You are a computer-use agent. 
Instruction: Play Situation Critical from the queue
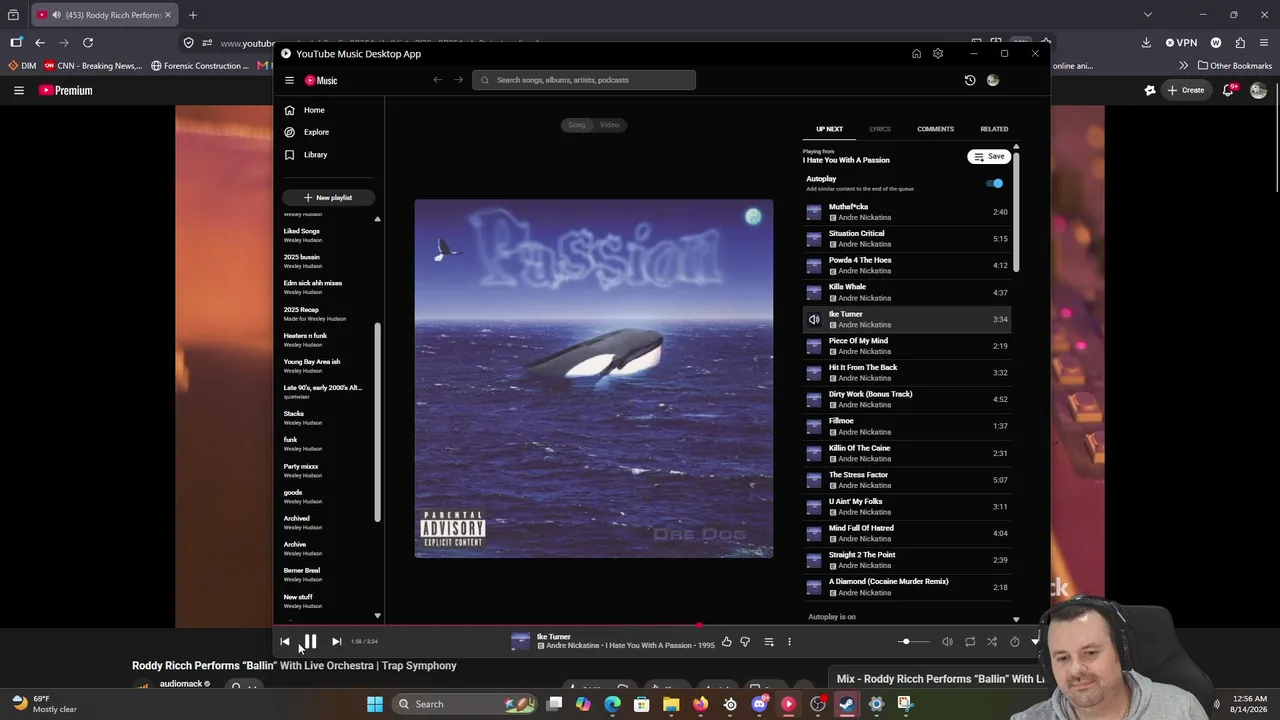tap(907, 239)
